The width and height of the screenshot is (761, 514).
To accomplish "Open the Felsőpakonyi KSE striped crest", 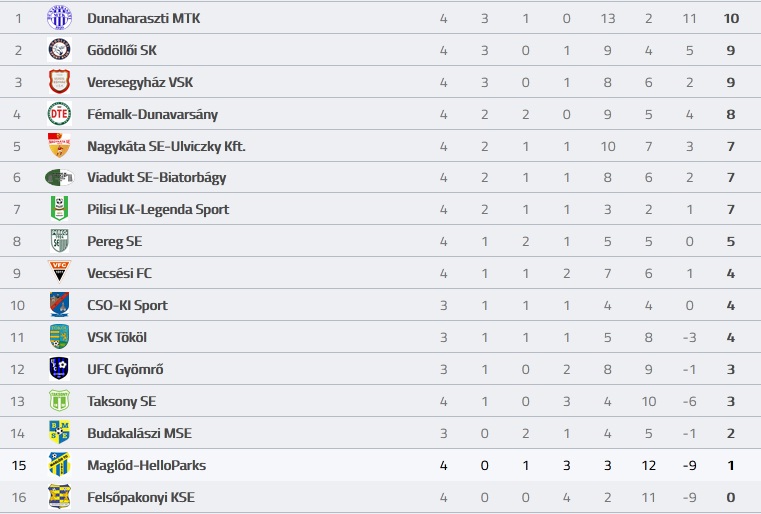I will [x=59, y=497].
